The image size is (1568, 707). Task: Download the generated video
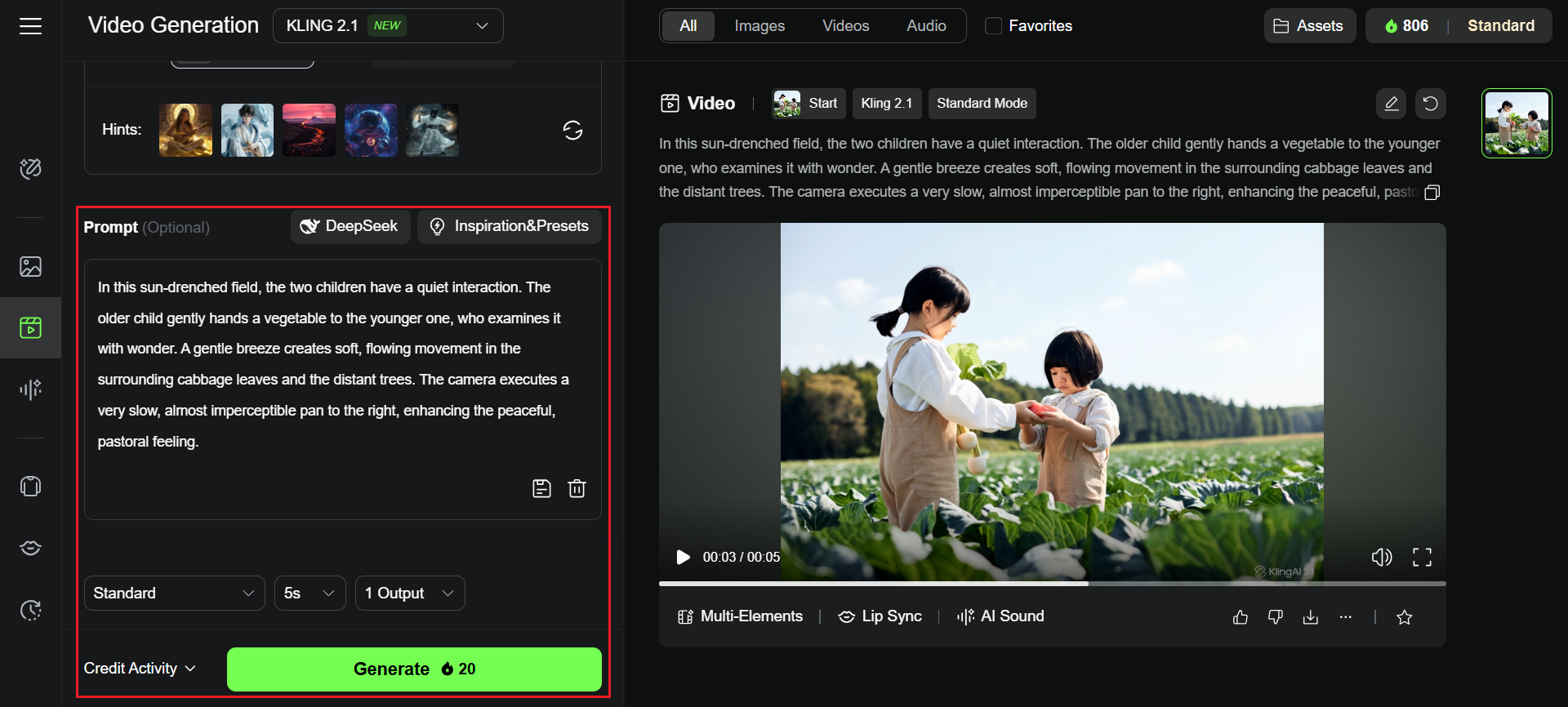(x=1310, y=617)
